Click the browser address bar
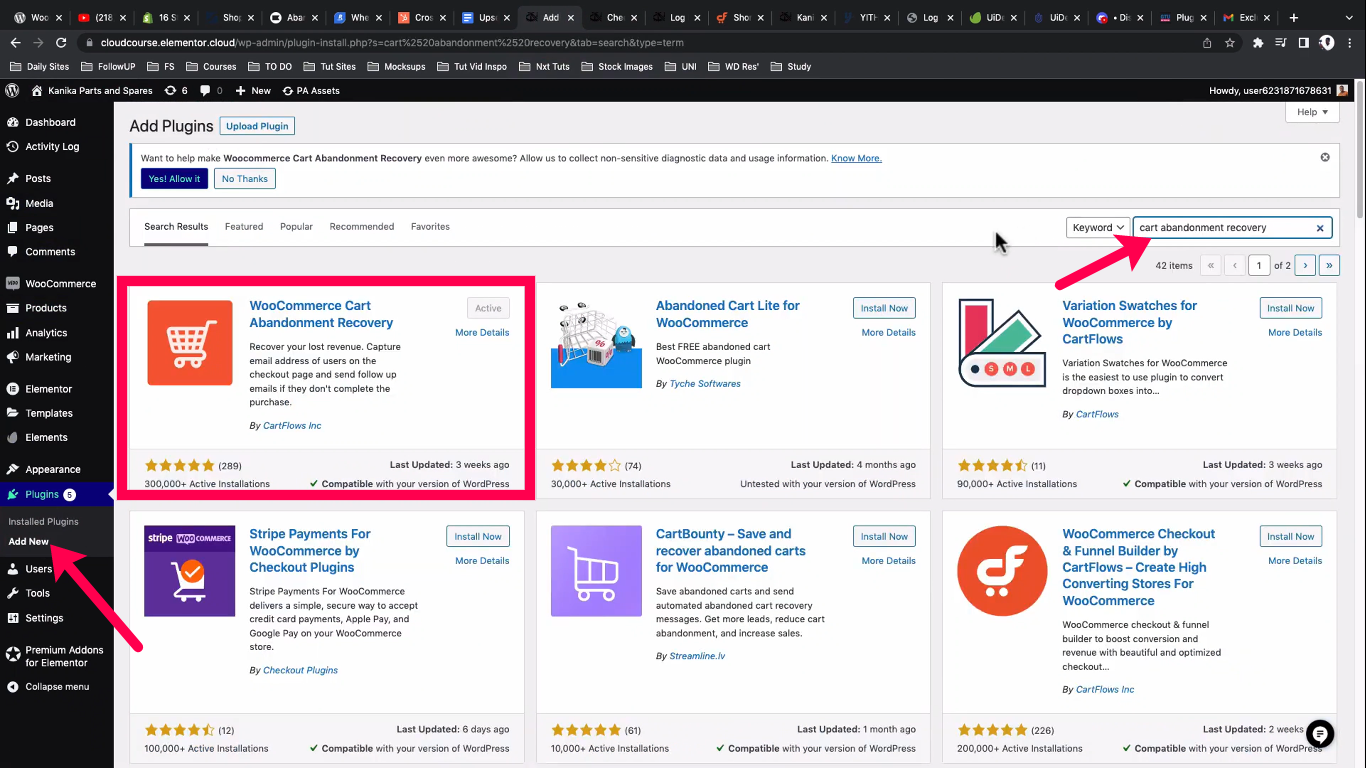This screenshot has width=1366, height=768. [x=640, y=42]
